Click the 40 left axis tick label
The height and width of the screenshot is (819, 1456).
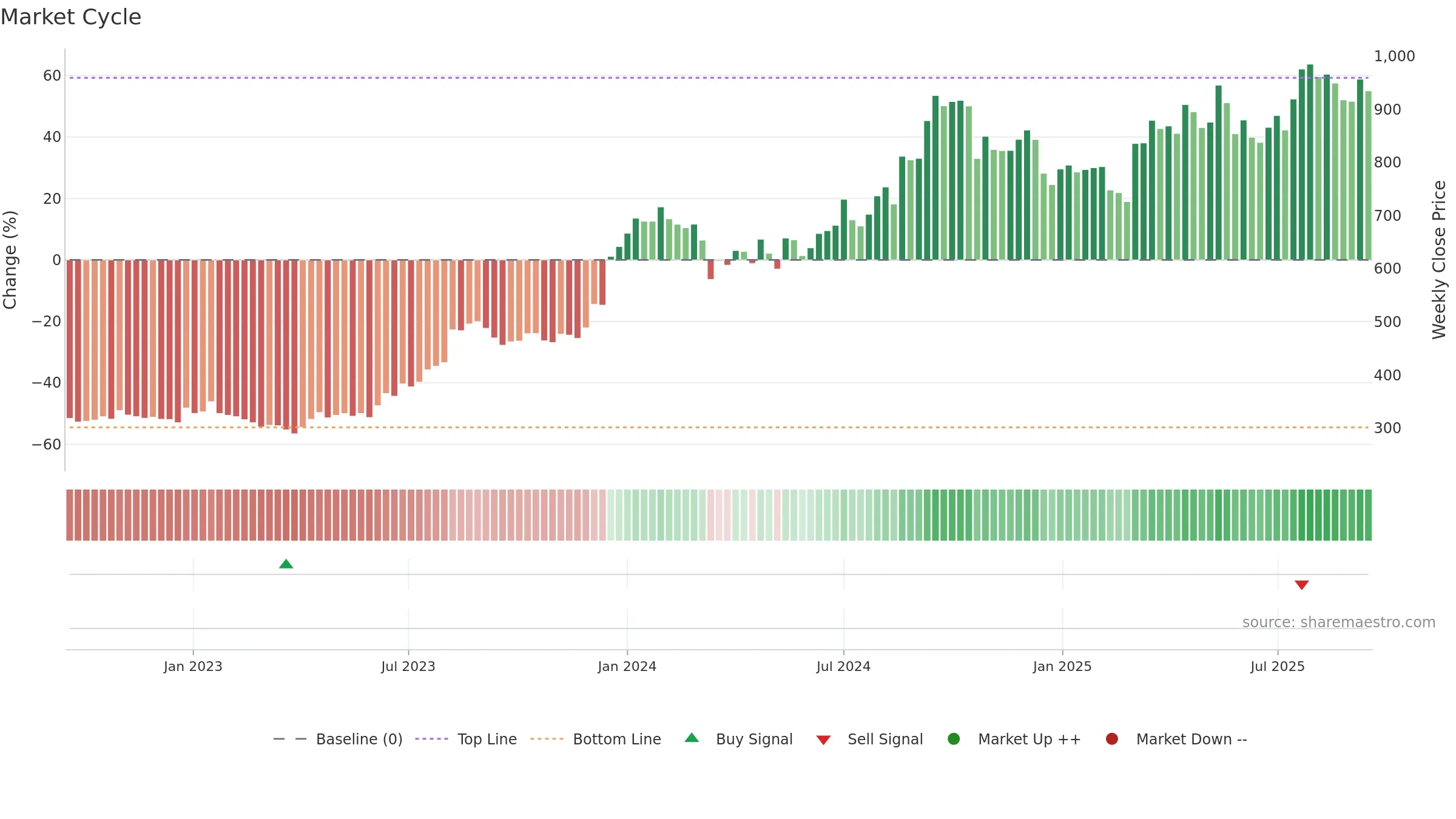[52, 137]
